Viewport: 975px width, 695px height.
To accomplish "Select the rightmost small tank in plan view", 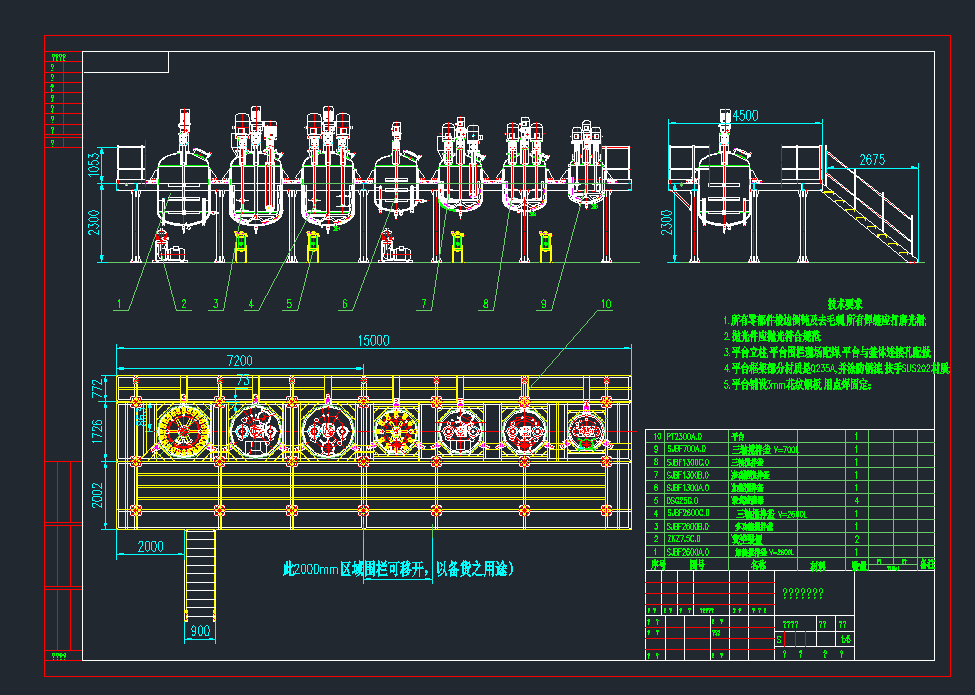I will coord(586,429).
